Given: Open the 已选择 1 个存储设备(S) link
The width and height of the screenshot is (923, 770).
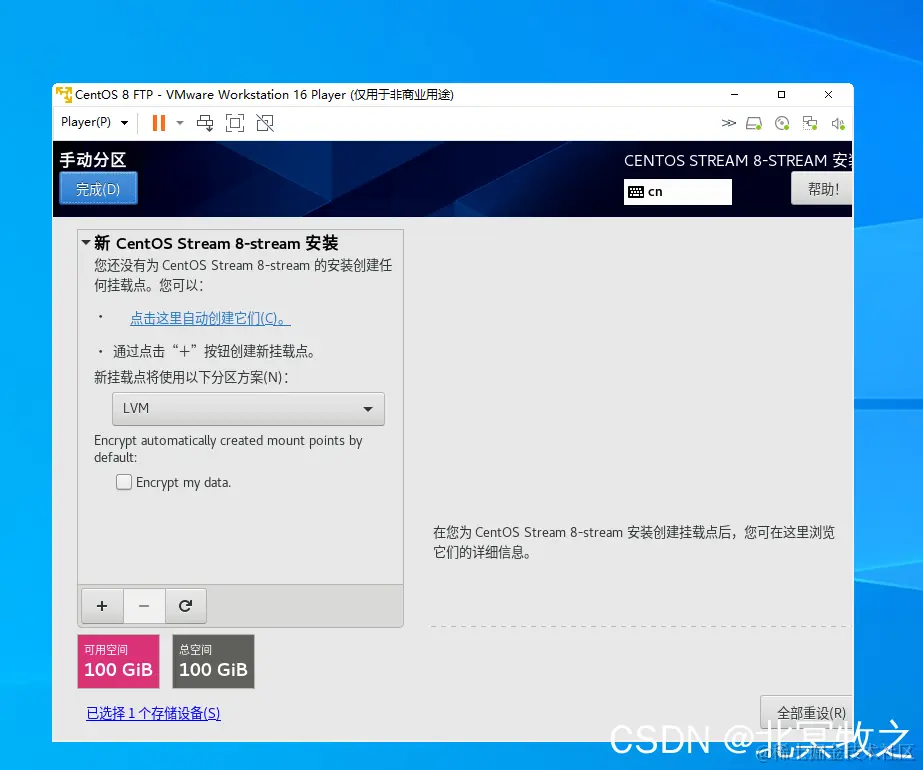Looking at the screenshot, I should pyautogui.click(x=153, y=713).
